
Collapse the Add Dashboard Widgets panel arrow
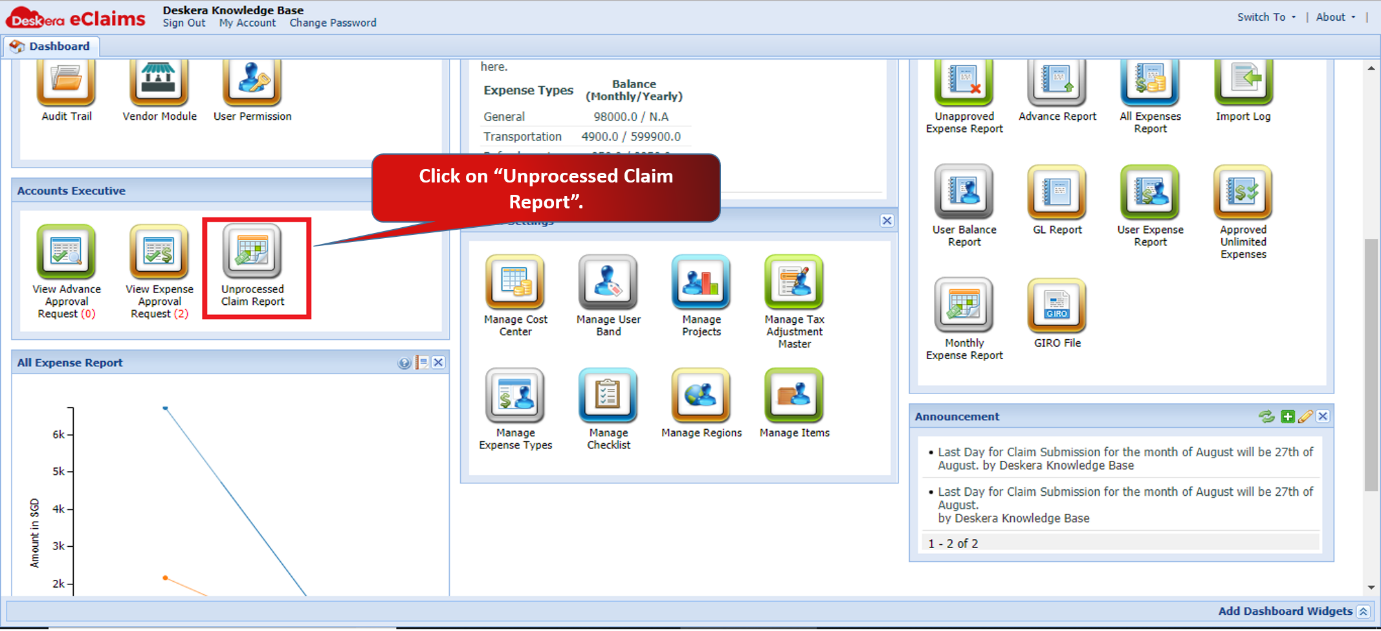coord(1363,611)
